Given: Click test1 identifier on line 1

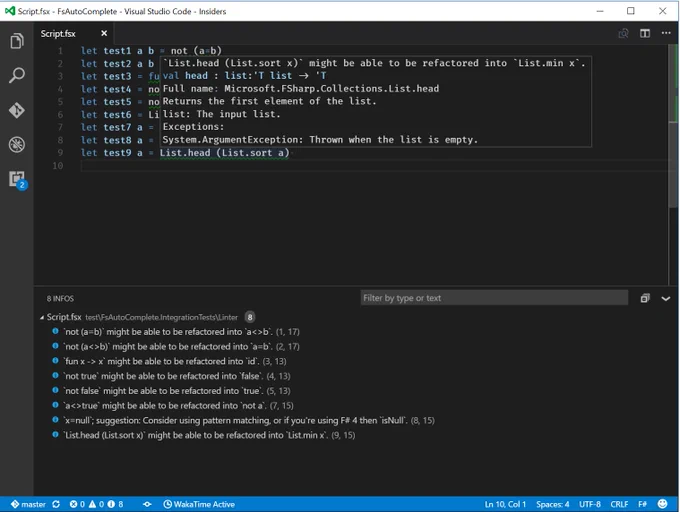Looking at the screenshot, I should [x=117, y=51].
